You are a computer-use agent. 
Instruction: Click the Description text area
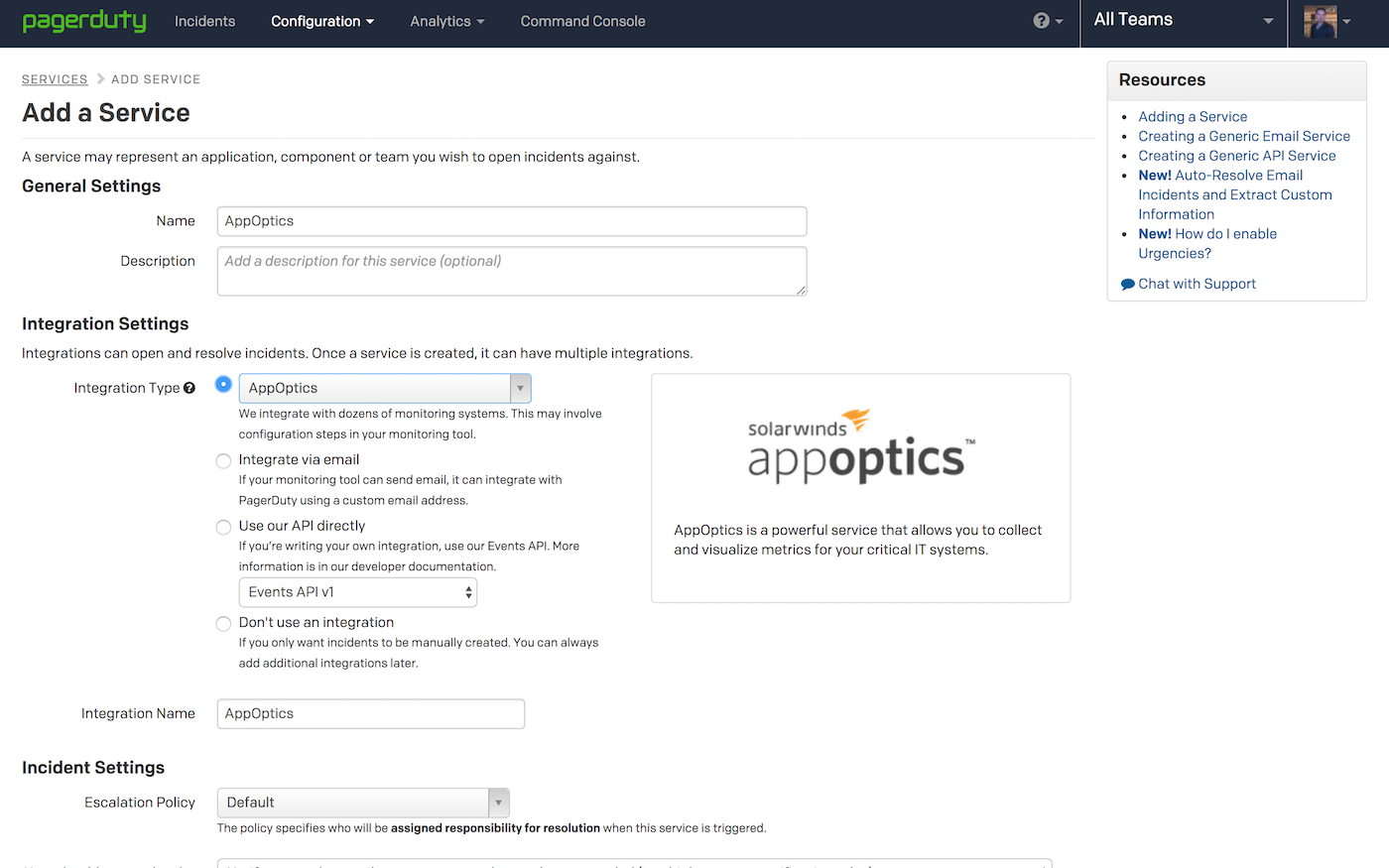(511, 271)
